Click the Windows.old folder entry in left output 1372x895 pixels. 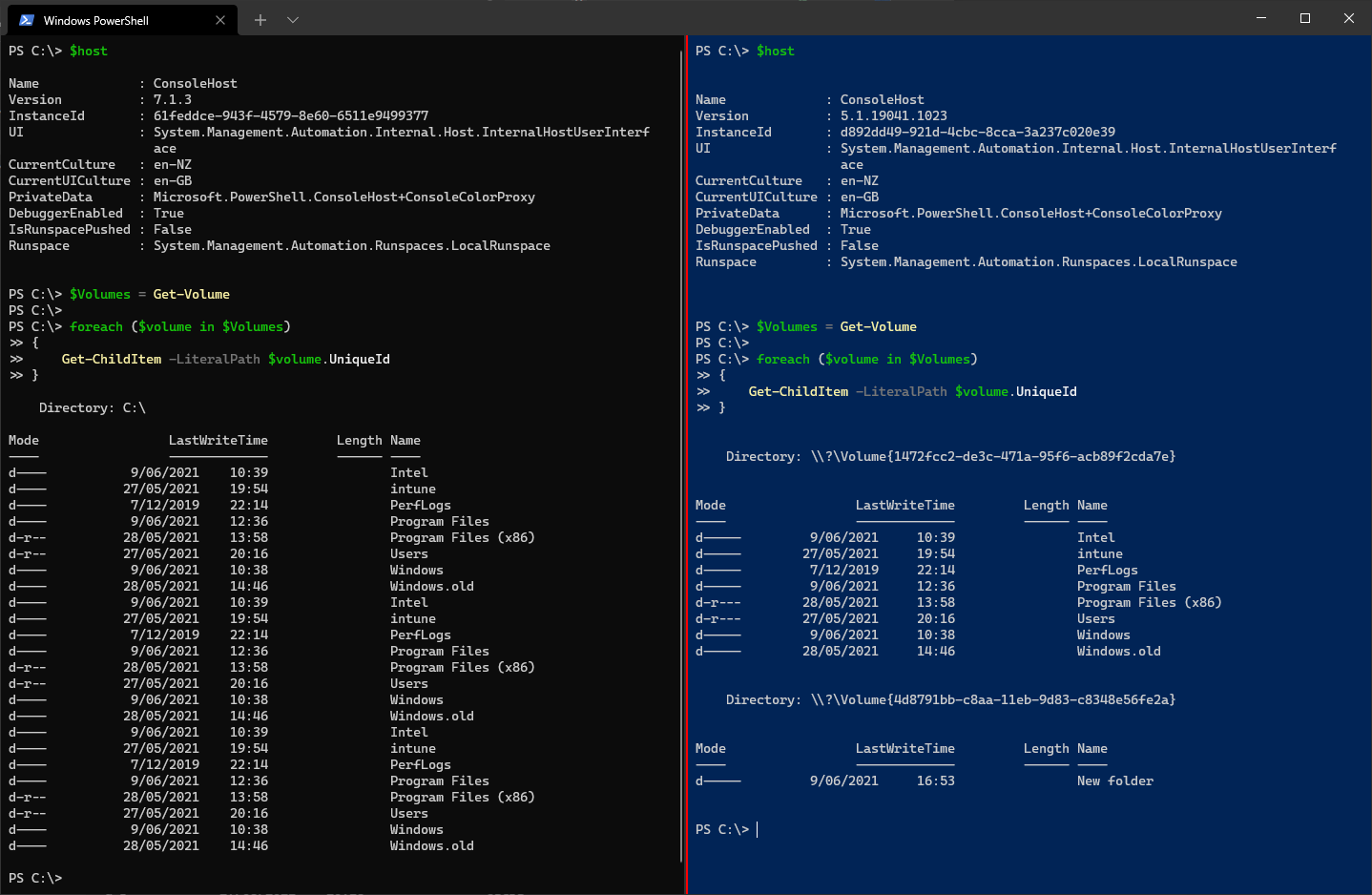[431, 586]
